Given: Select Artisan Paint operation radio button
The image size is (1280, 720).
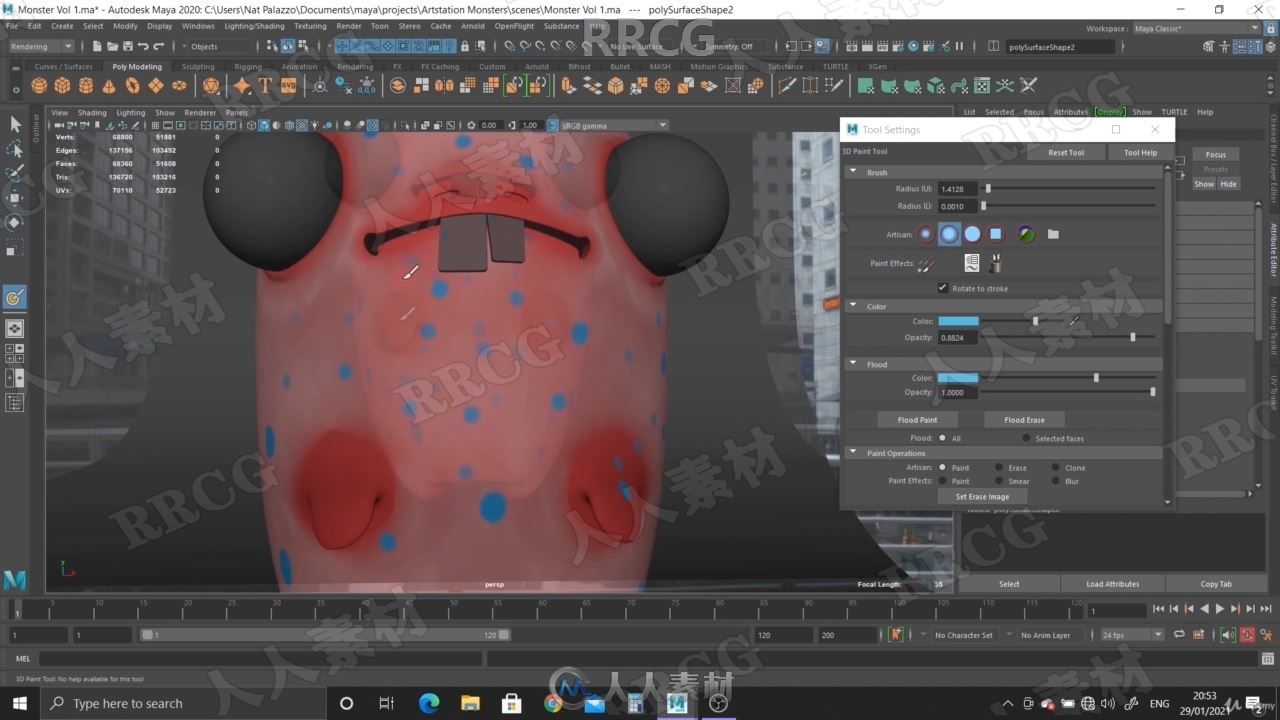Looking at the screenshot, I should (x=942, y=467).
